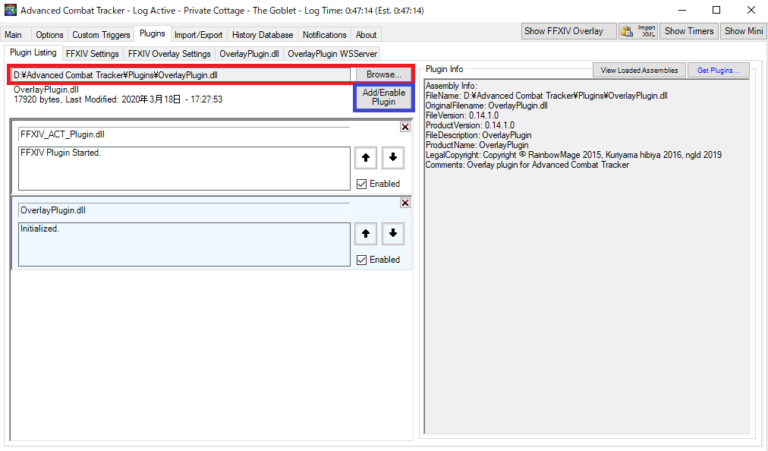Disable the FFXIV_ACT_Plugin.dll Enabled checkbox

[x=362, y=184]
